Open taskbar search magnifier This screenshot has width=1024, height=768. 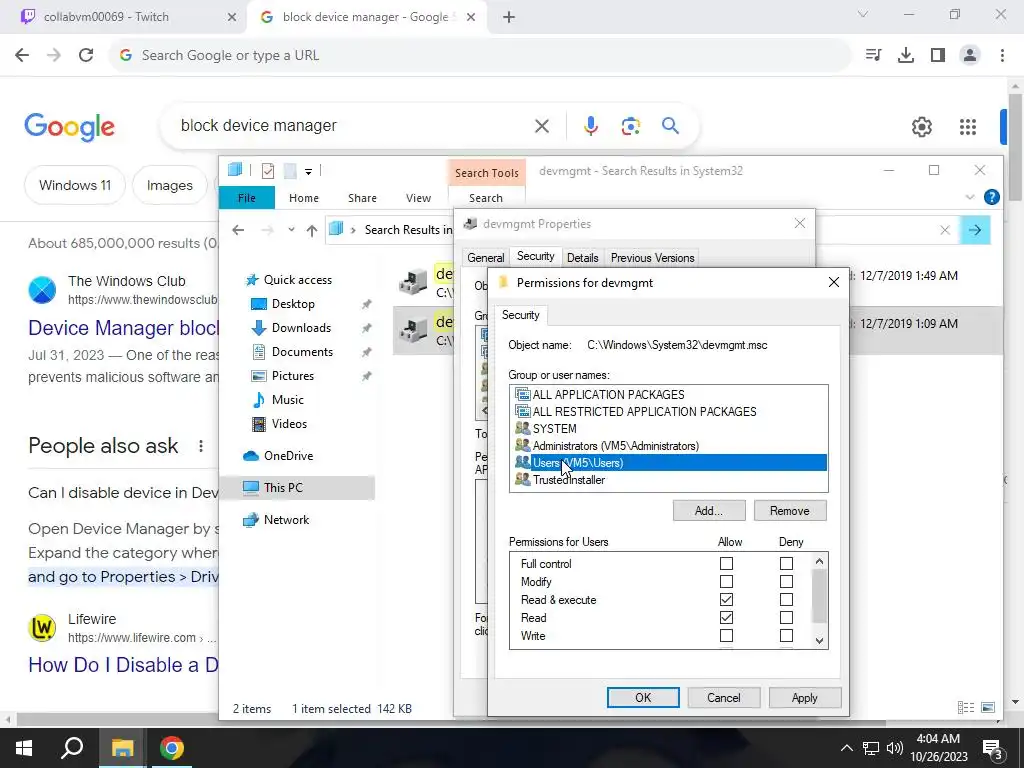tap(72, 748)
